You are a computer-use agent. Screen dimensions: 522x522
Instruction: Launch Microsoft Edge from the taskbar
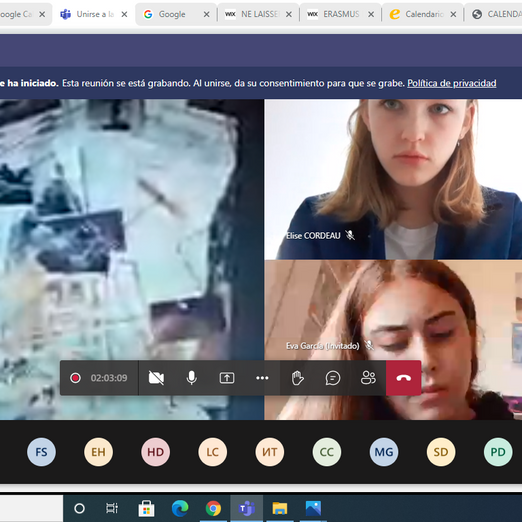(180, 508)
